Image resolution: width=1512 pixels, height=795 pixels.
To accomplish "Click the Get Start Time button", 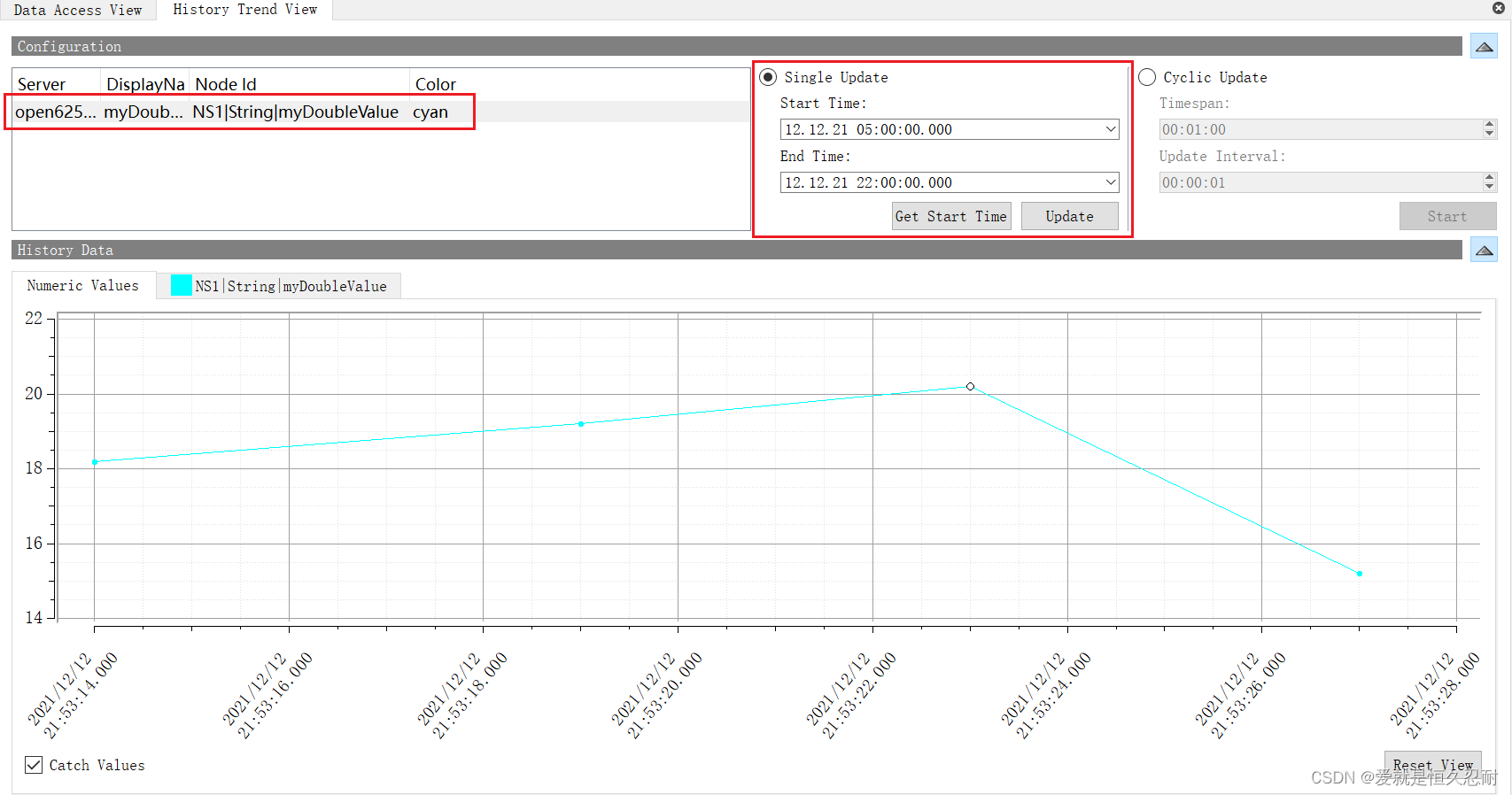I will point(951,216).
